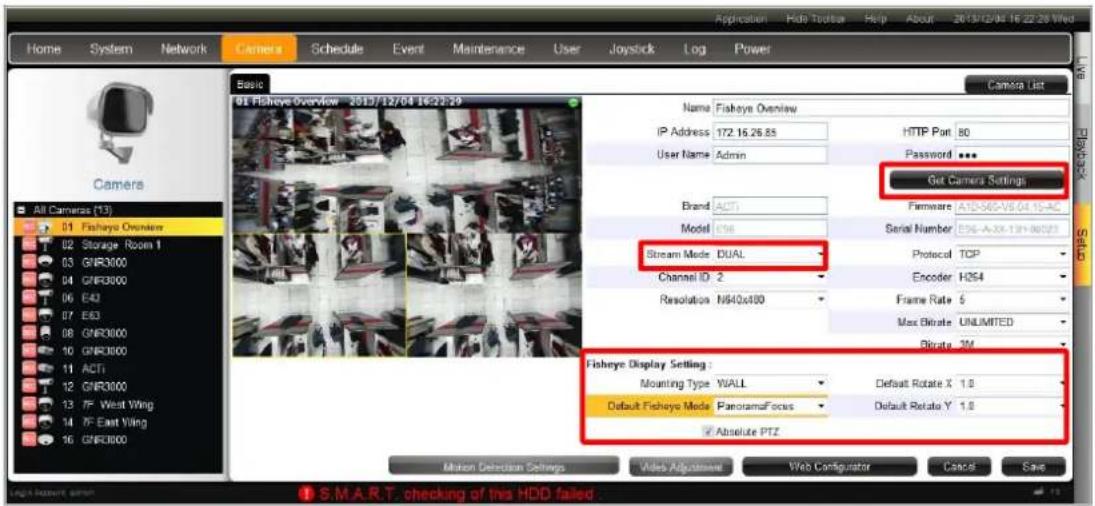
Task: Click the red warning icon in the status bar
Action: (305, 494)
